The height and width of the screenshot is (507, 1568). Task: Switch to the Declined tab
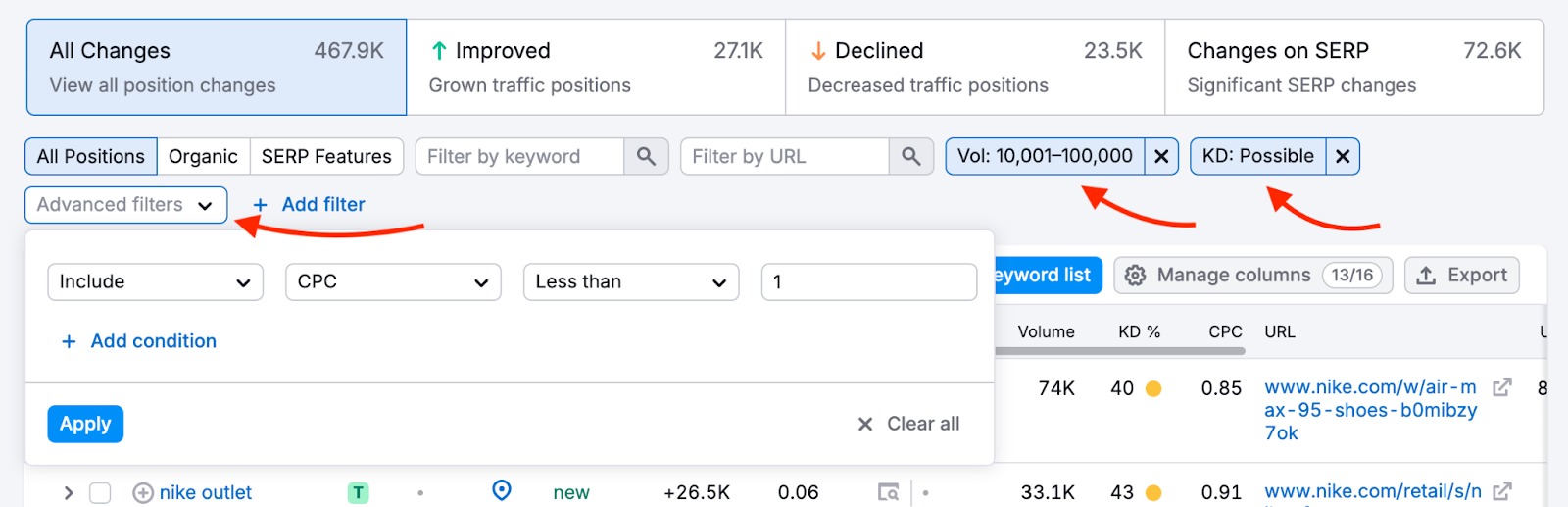[974, 67]
